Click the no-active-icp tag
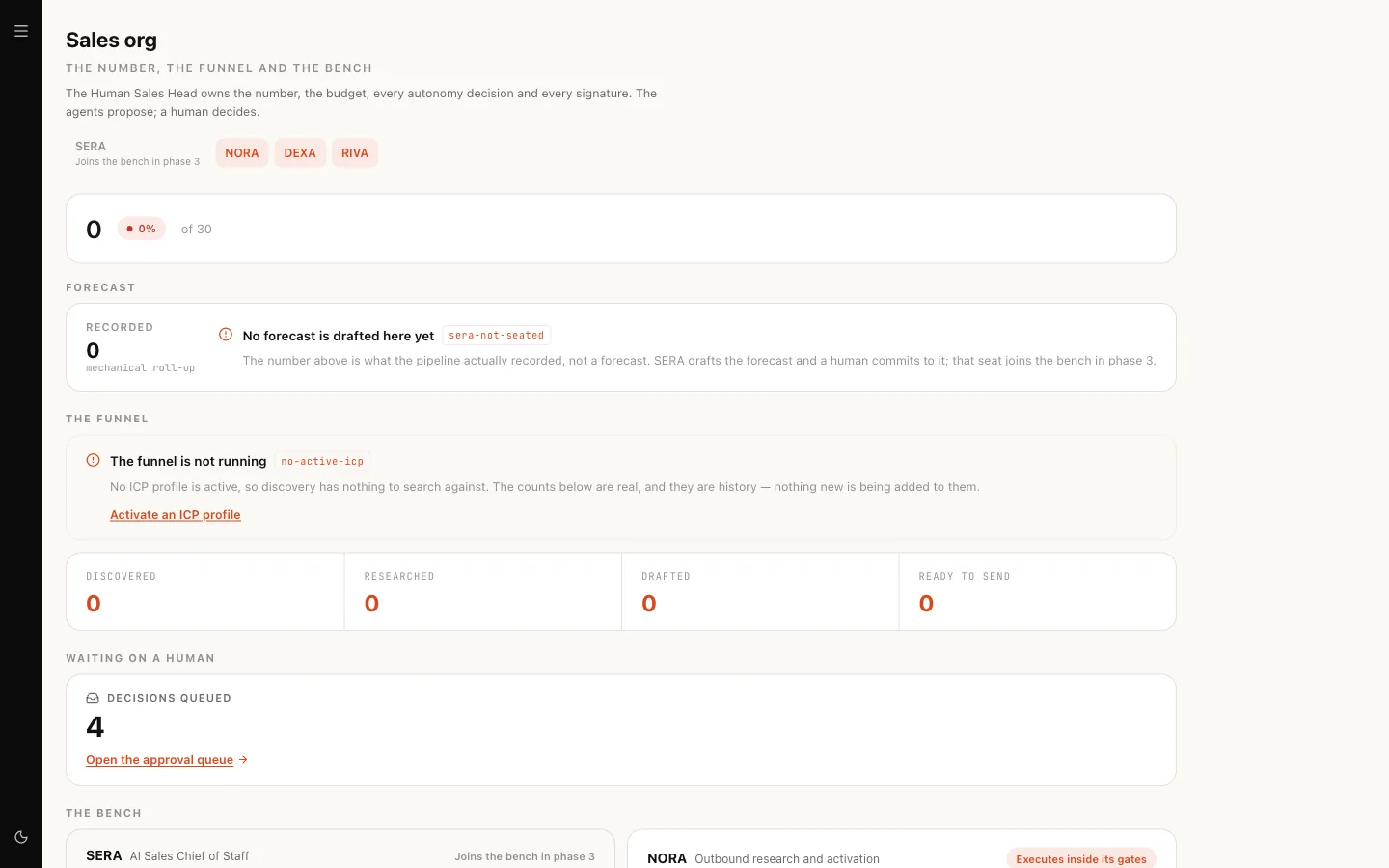This screenshot has width=1389, height=868. coord(322,461)
